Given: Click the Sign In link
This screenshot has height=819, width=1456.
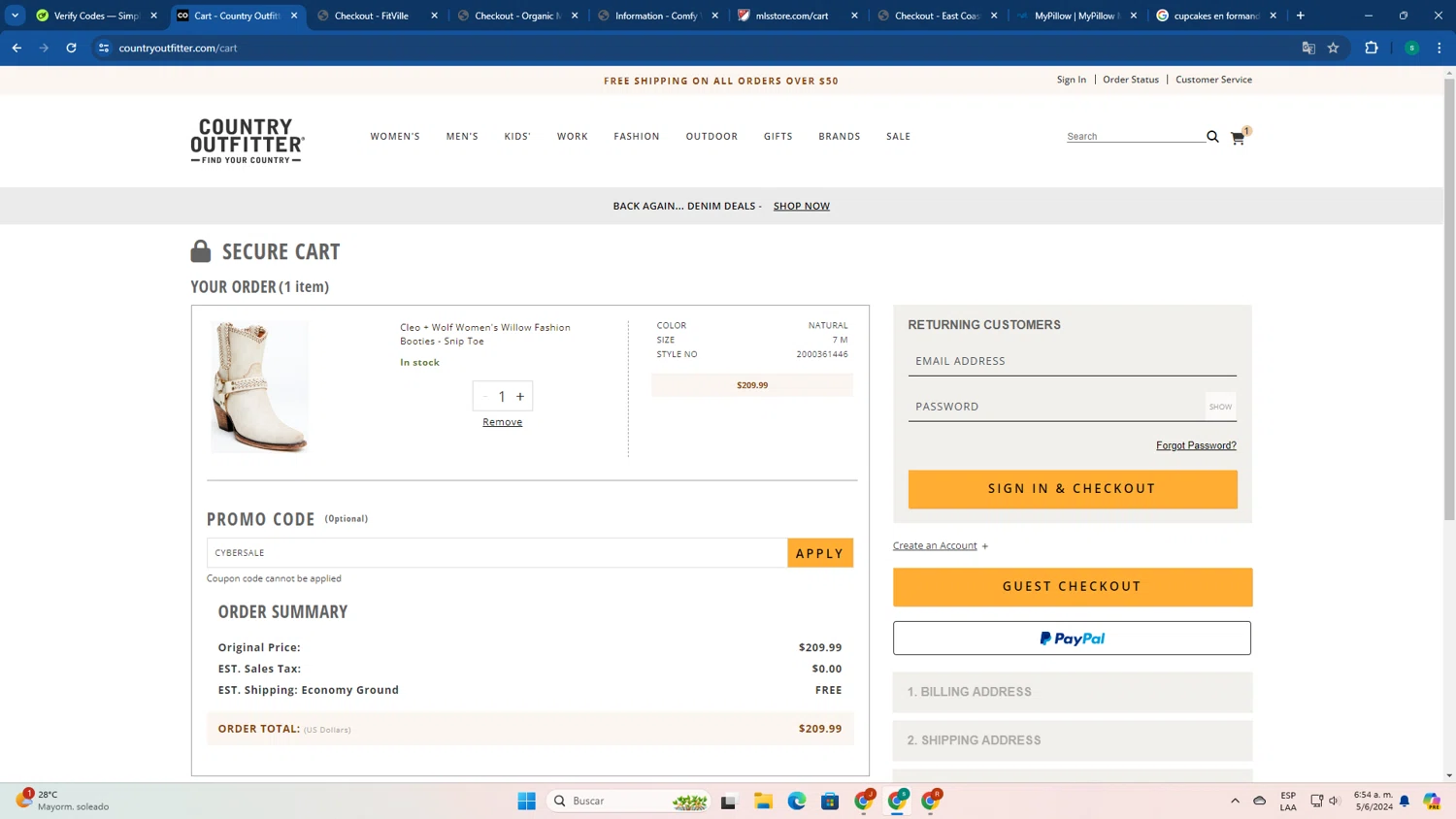Looking at the screenshot, I should point(1072,80).
